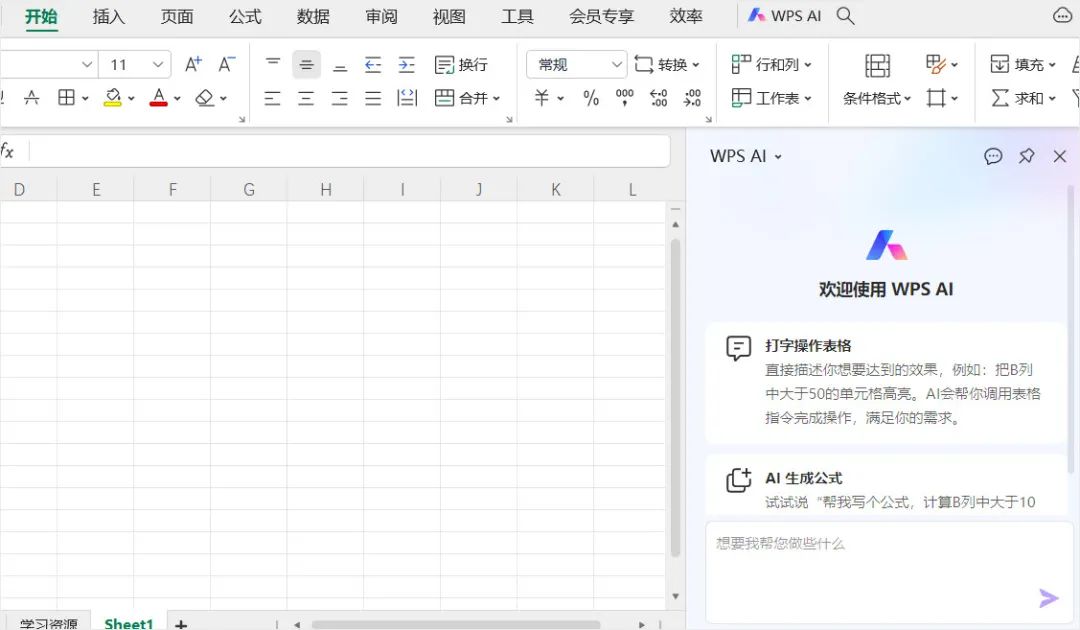The height and width of the screenshot is (630, 1080).
Task: Open 填充 fill menu
Action: click(1022, 65)
